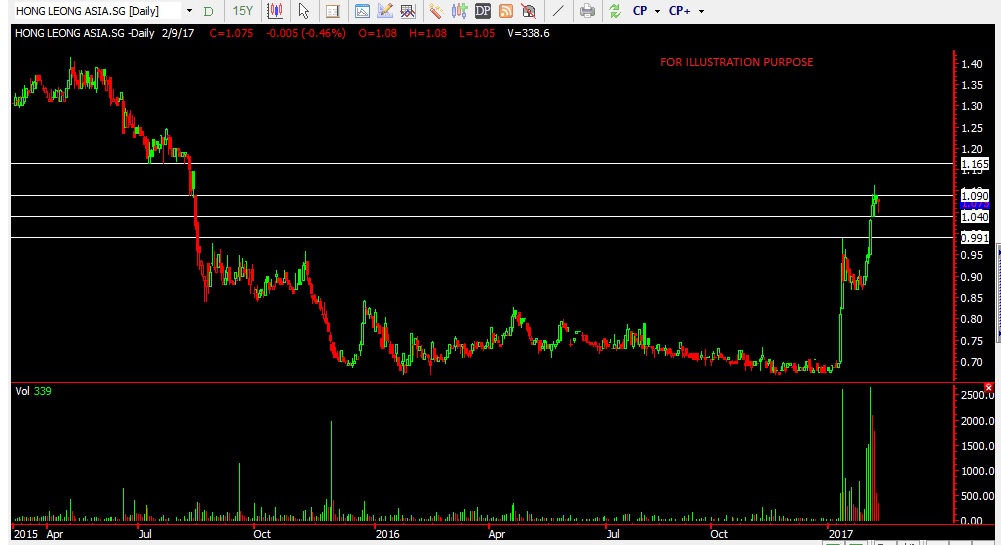Viewport: 1001px width, 545px height.
Task: Select the 1.165 horizontal line price label
Action: (x=975, y=164)
